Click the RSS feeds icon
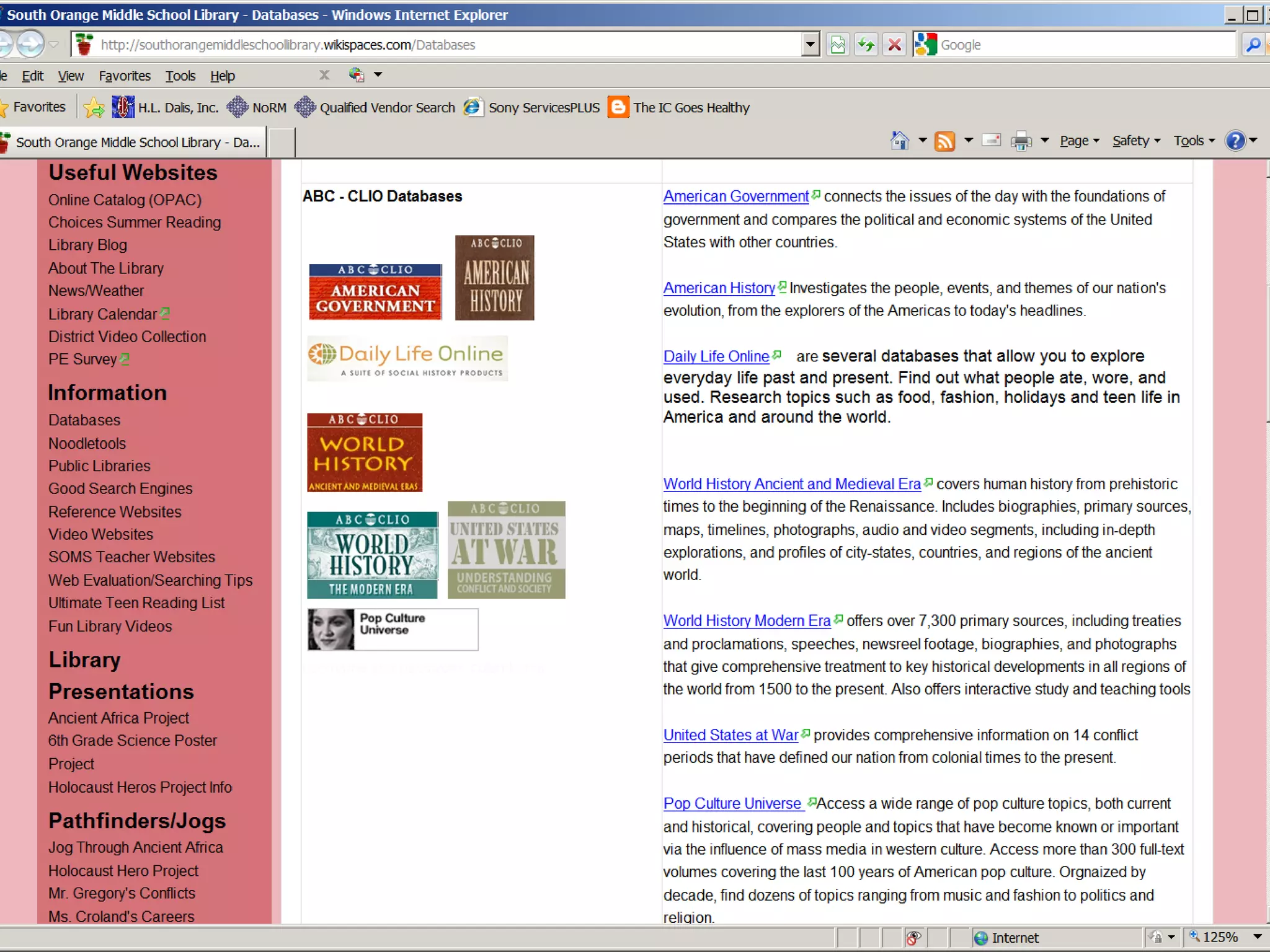The image size is (1270, 952). pos(944,141)
